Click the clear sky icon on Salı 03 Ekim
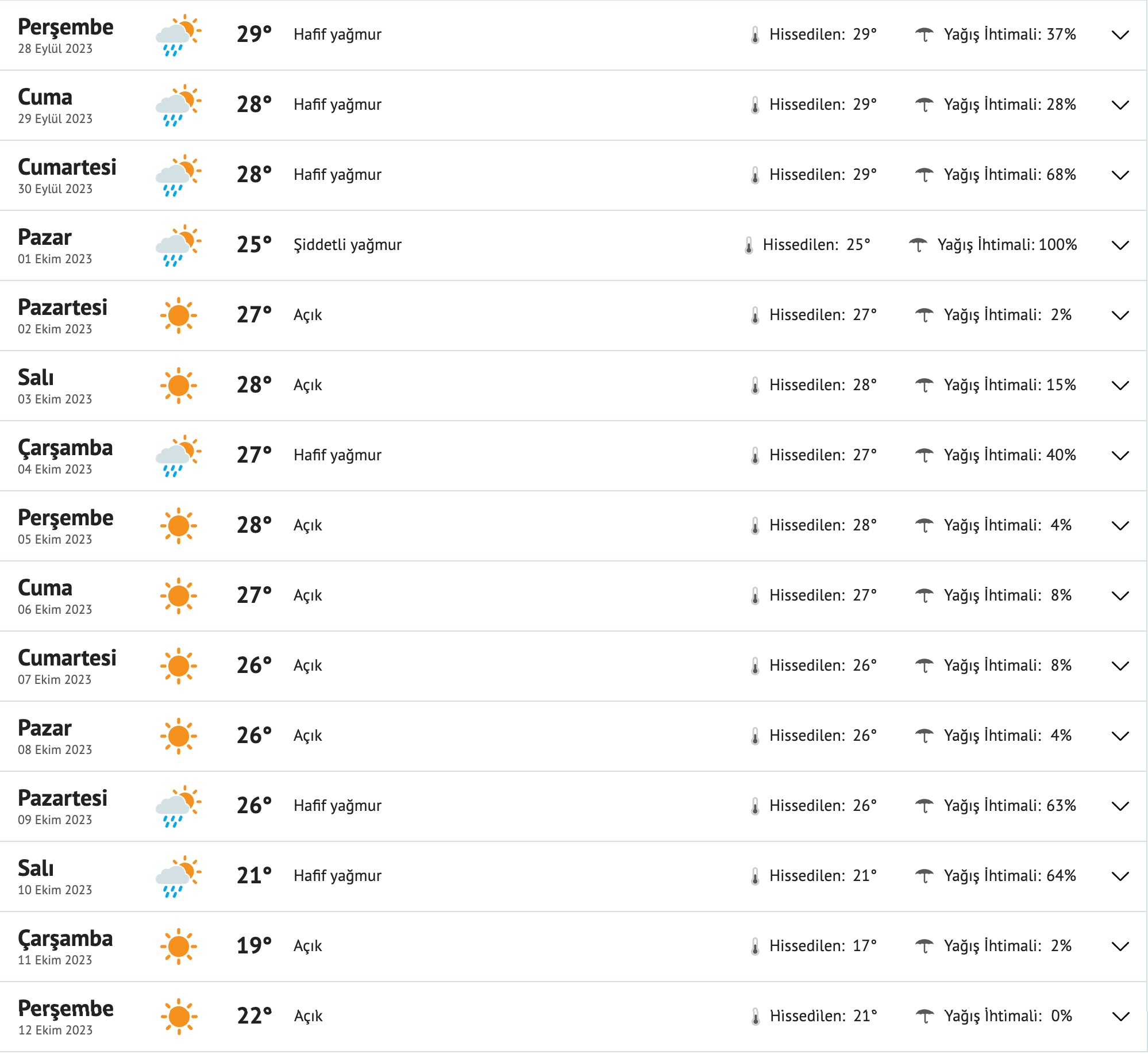 coord(178,385)
